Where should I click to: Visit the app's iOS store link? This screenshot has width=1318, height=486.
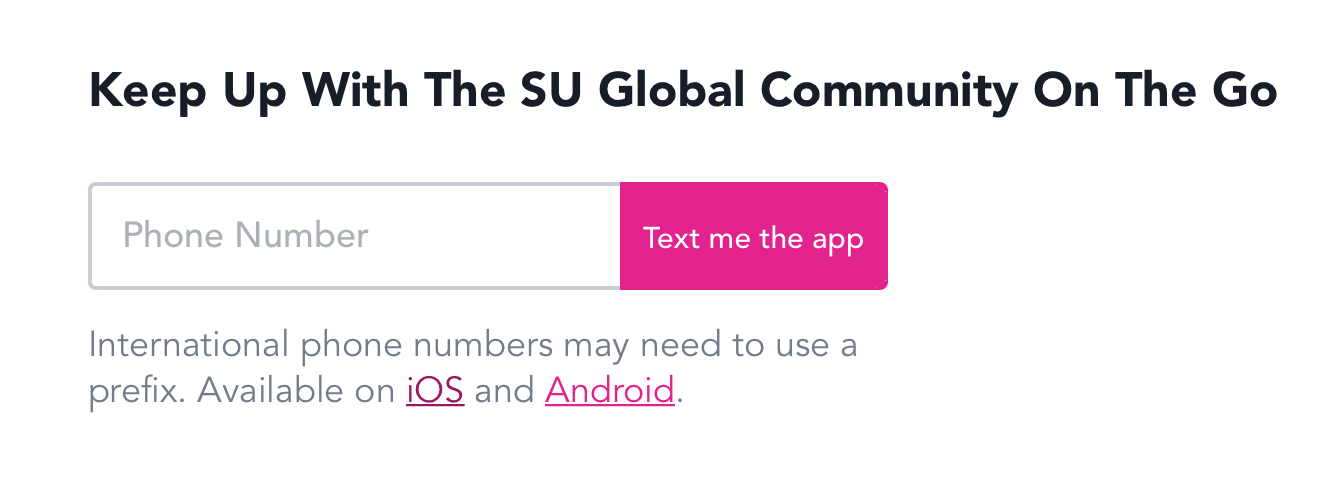(x=435, y=389)
